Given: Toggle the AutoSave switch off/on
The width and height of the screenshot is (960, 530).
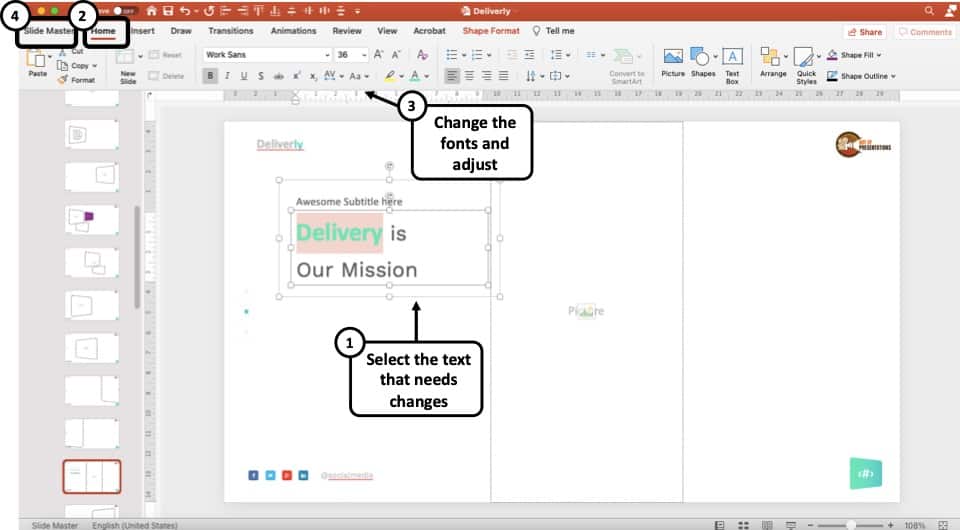Looking at the screenshot, I should (125, 11).
